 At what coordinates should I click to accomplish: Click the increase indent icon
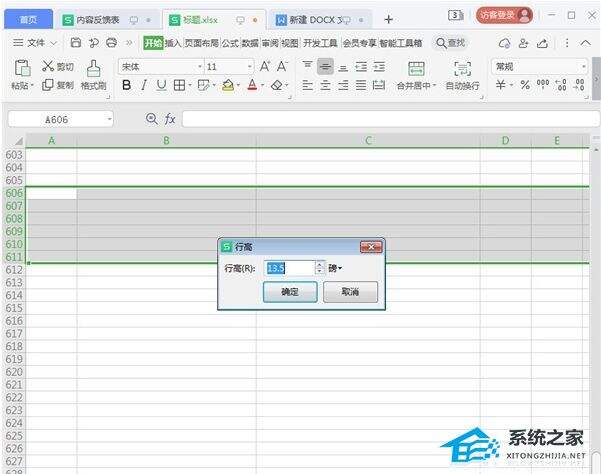[x=379, y=67]
